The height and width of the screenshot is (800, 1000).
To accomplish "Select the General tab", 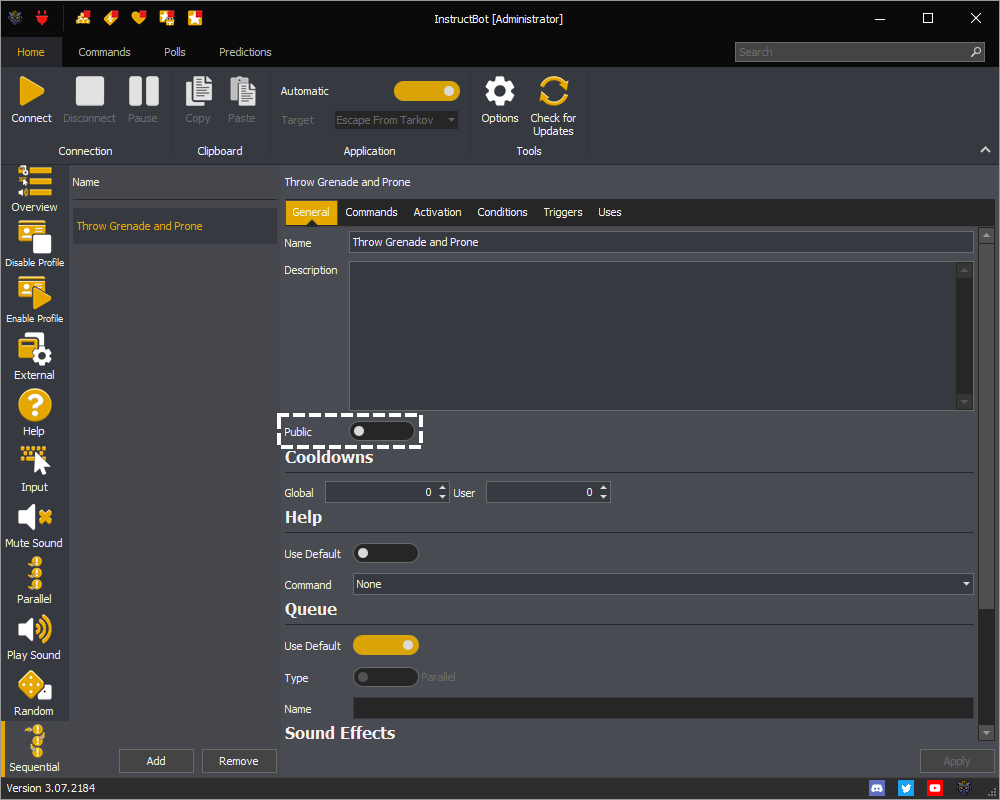I will tap(311, 212).
